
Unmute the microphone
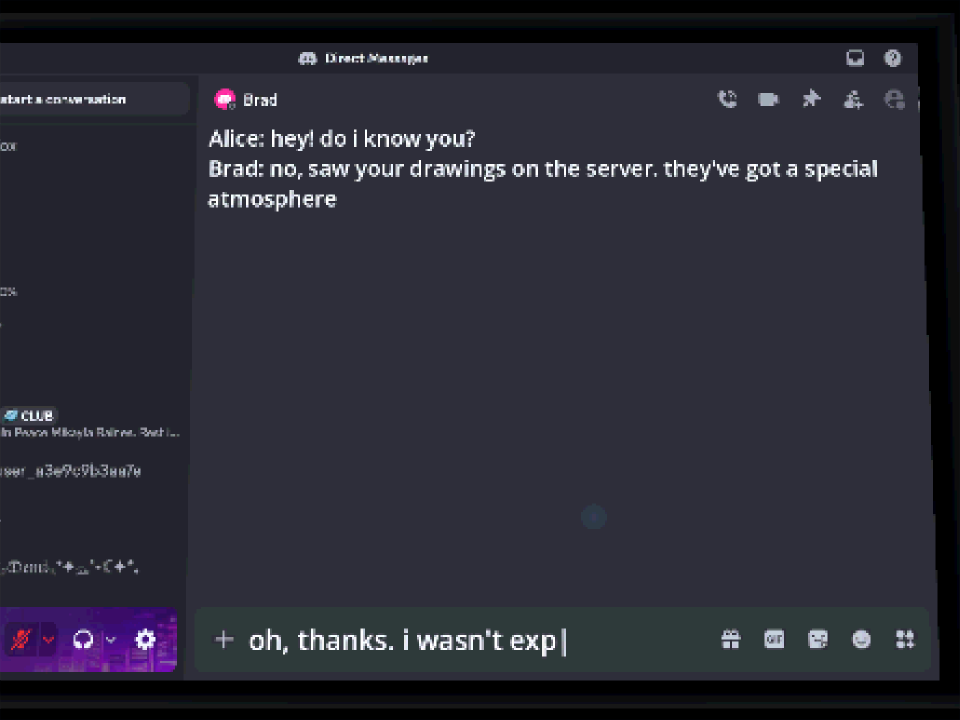pos(21,640)
